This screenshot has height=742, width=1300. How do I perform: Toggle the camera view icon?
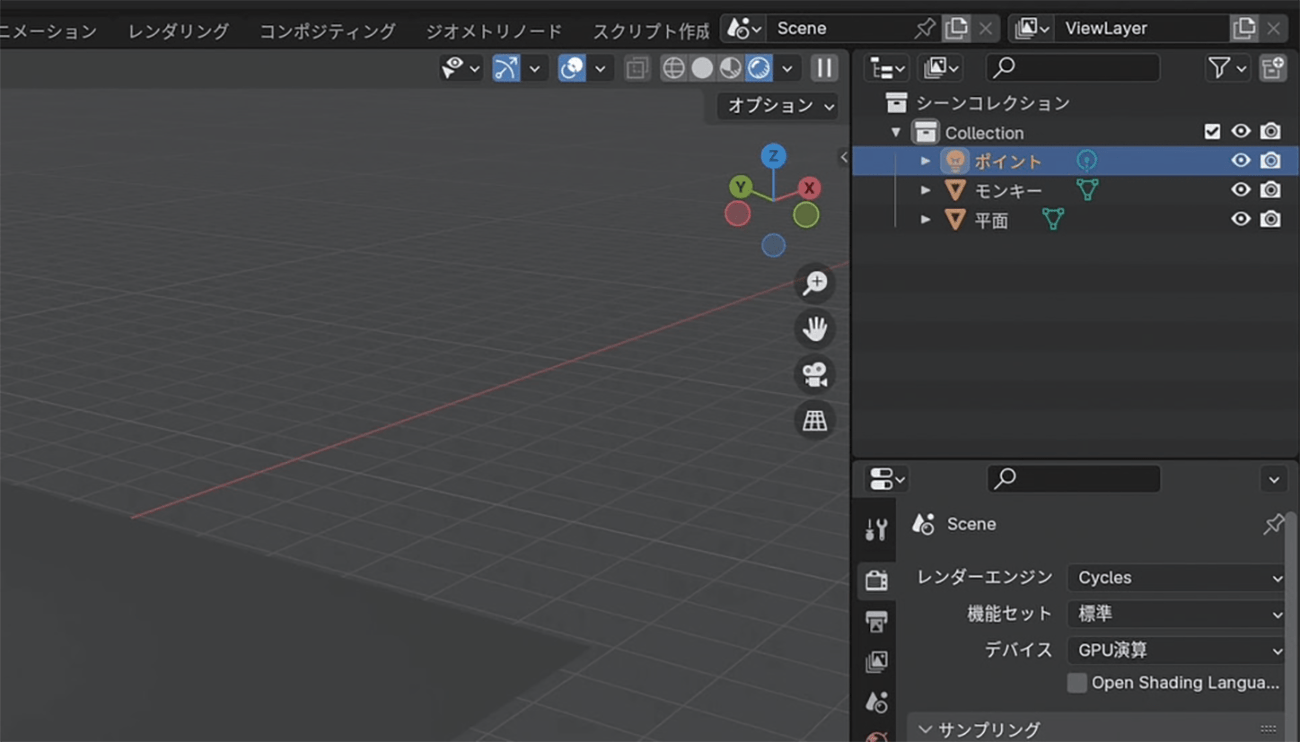coord(815,375)
